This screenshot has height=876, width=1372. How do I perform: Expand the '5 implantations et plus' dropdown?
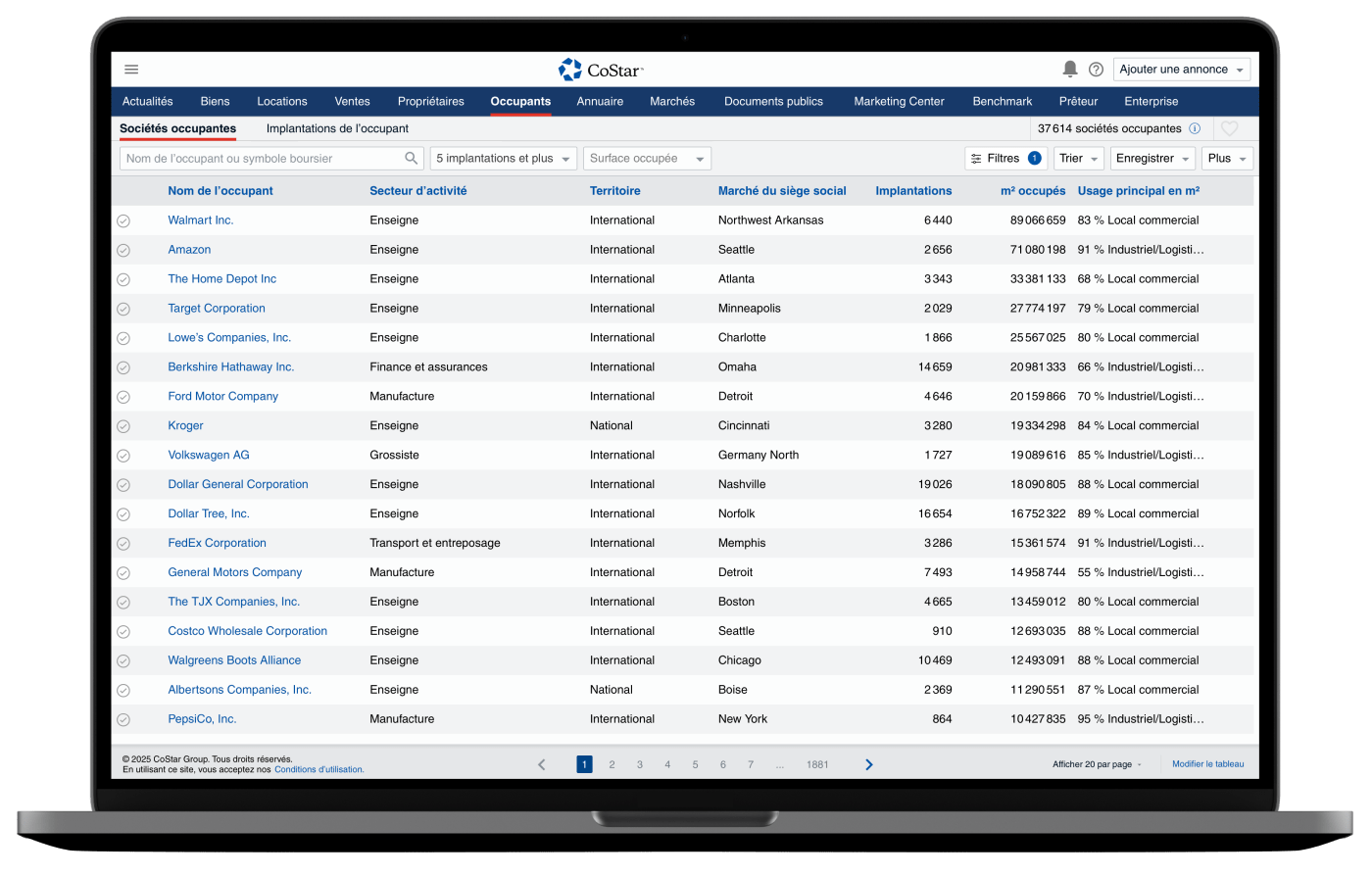tap(503, 158)
